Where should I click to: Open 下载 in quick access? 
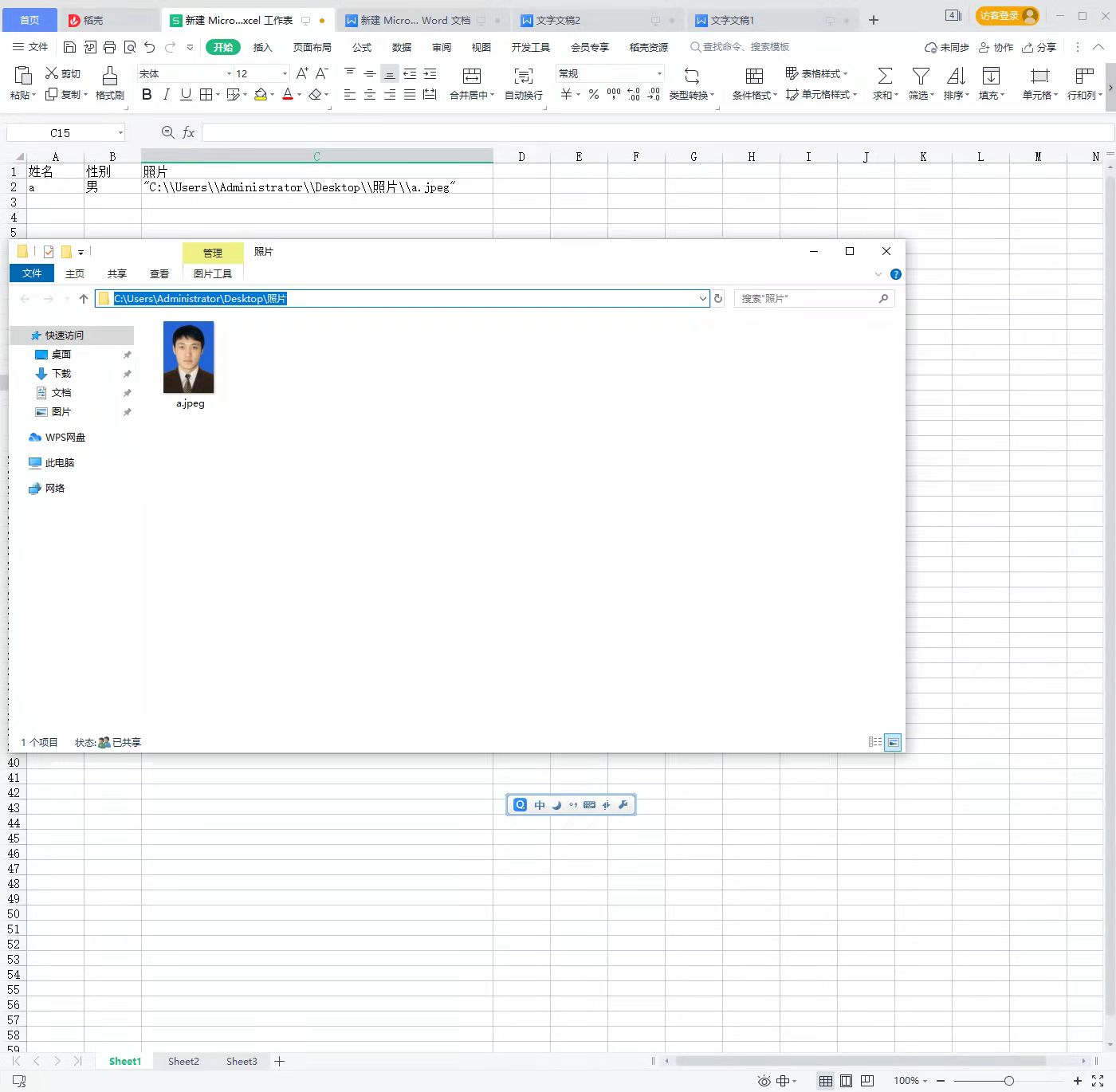point(53,373)
